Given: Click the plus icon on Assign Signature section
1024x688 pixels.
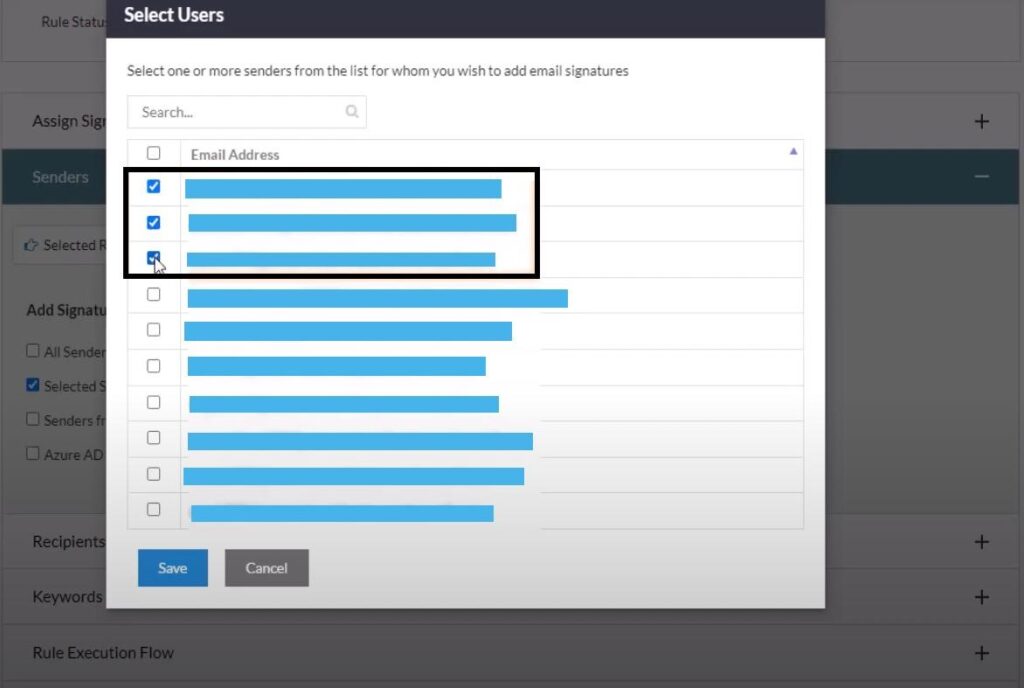Looking at the screenshot, I should click(981, 120).
